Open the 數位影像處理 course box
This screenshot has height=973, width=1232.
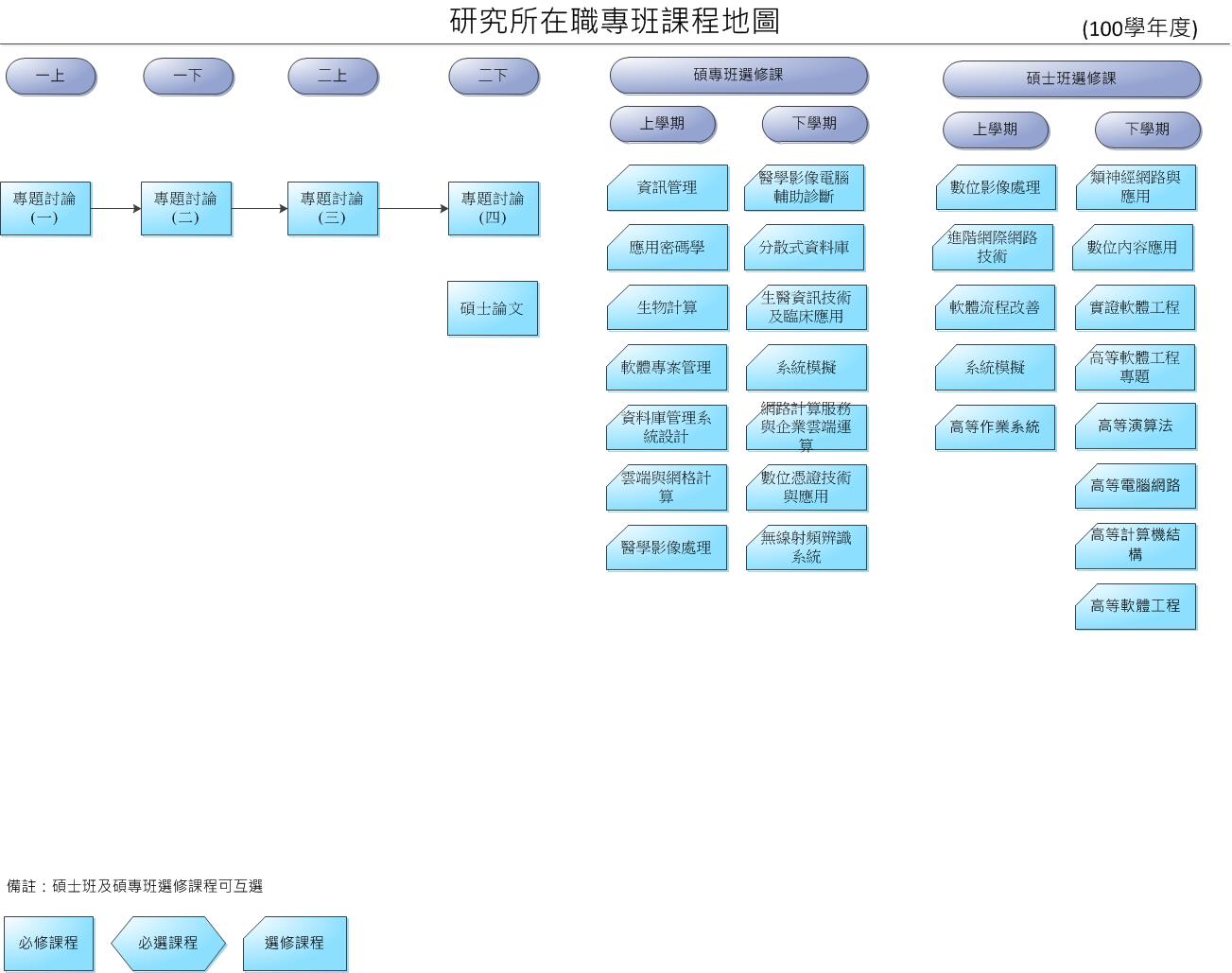click(x=995, y=187)
